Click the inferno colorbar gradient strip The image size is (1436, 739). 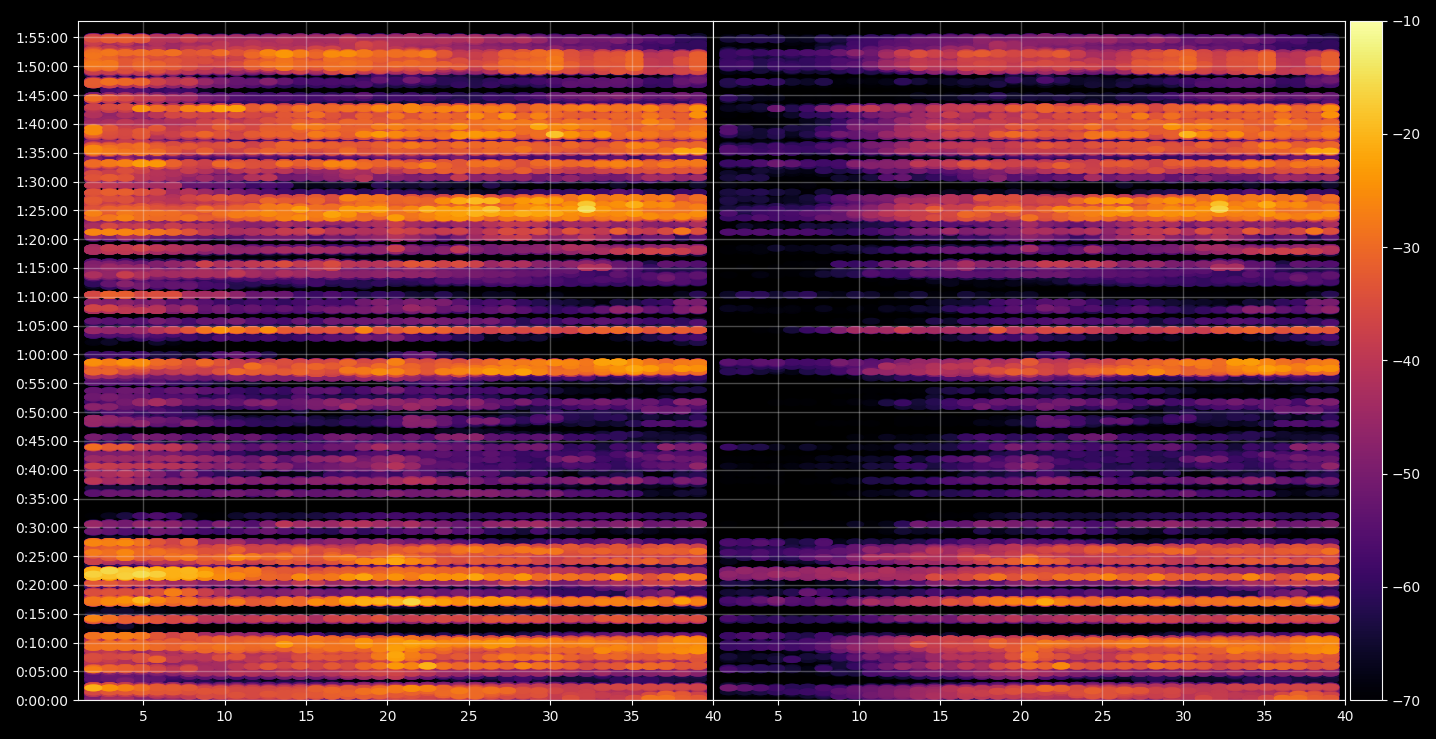tap(1366, 361)
